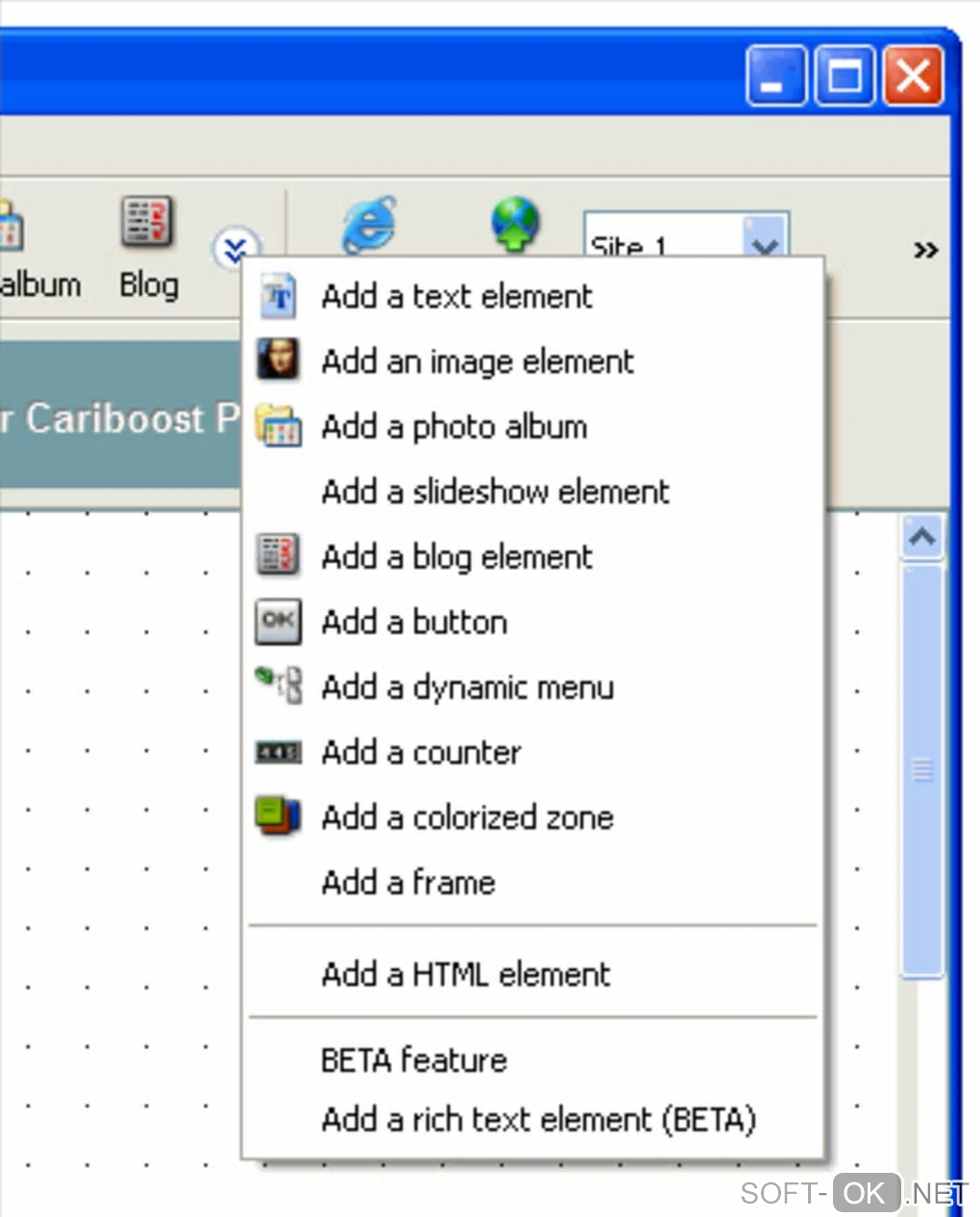
Task: Select Add a HTML element
Action: point(466,974)
